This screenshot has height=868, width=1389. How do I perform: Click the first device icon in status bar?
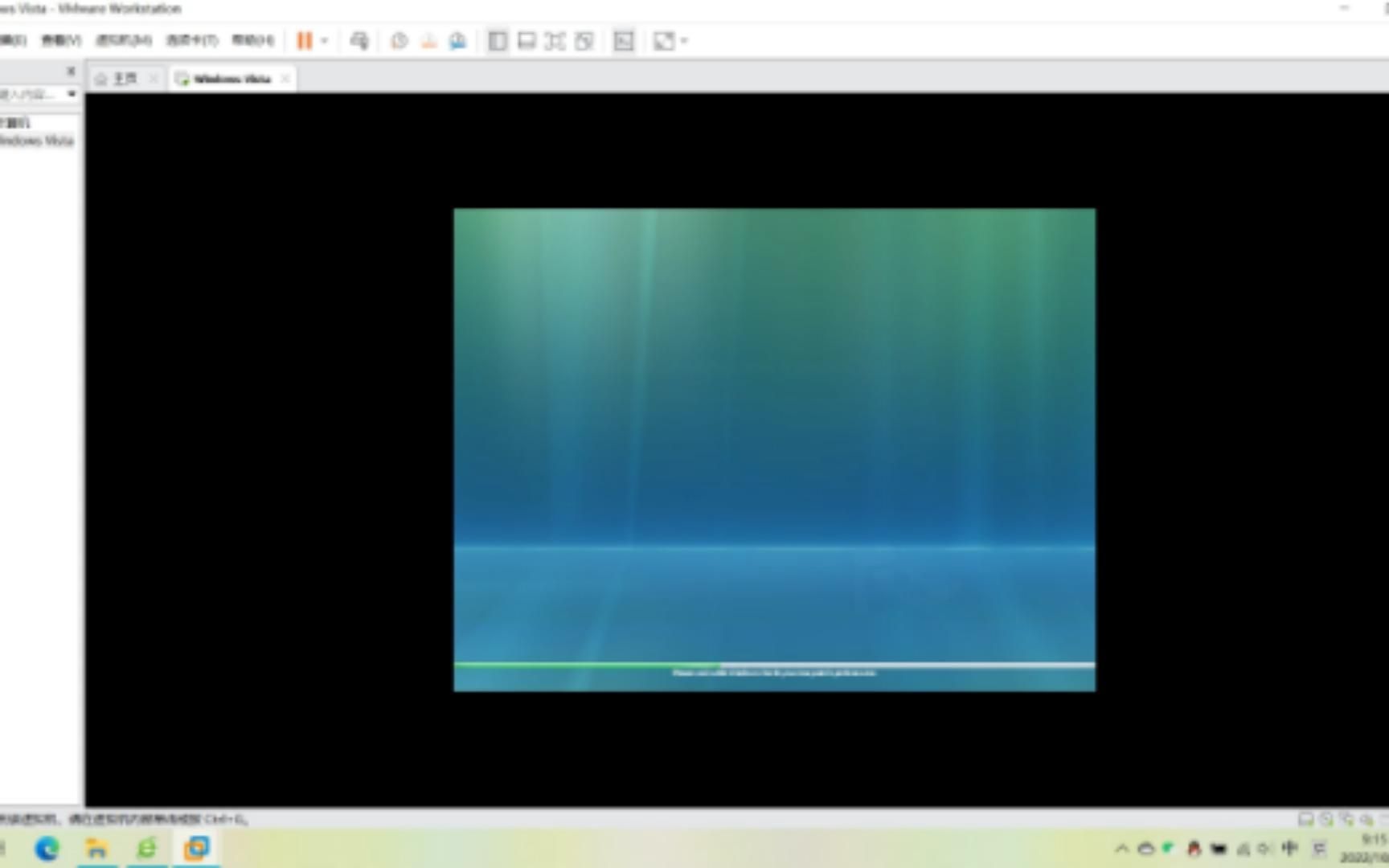pyautogui.click(x=1306, y=819)
